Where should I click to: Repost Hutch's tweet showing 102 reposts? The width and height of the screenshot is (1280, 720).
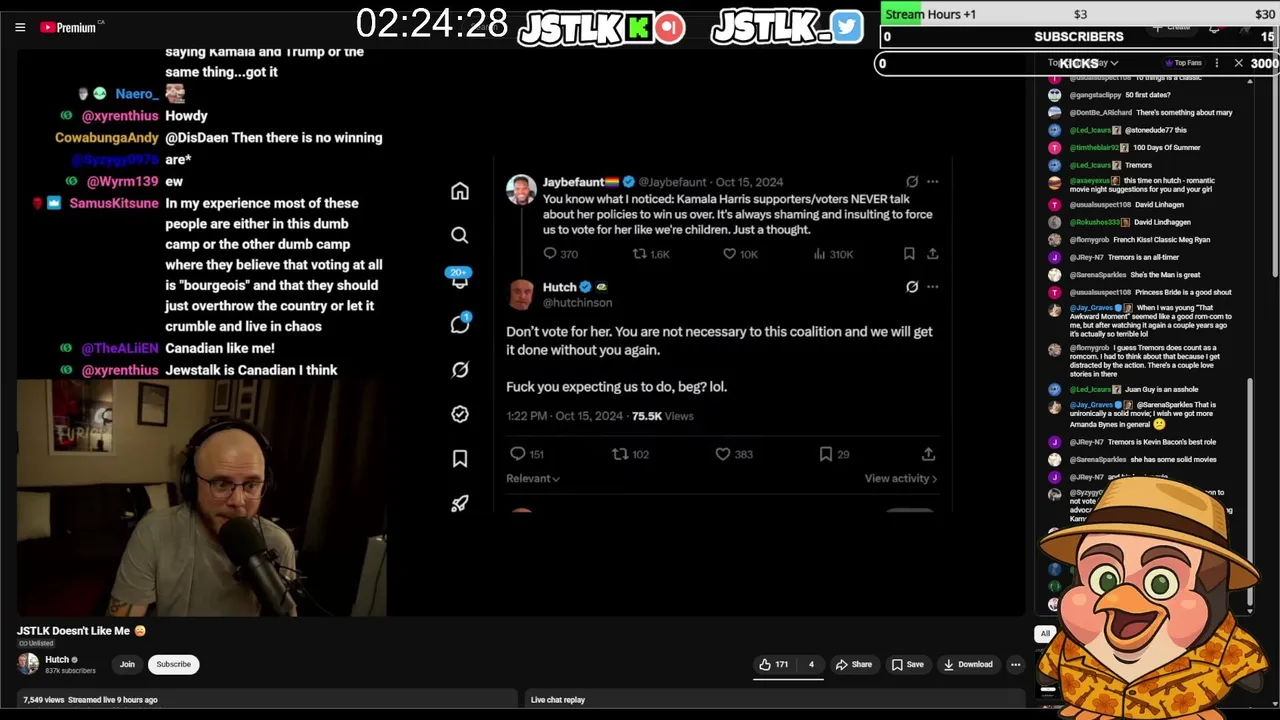tap(630, 454)
